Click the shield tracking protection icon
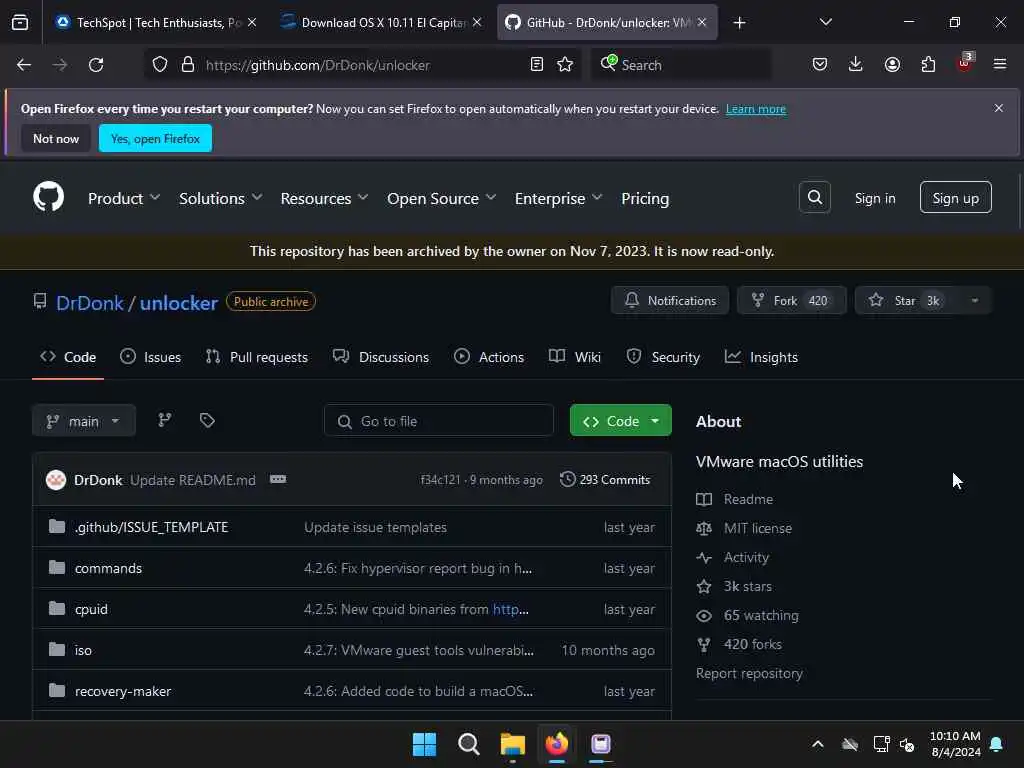This screenshot has width=1024, height=768. [x=160, y=65]
